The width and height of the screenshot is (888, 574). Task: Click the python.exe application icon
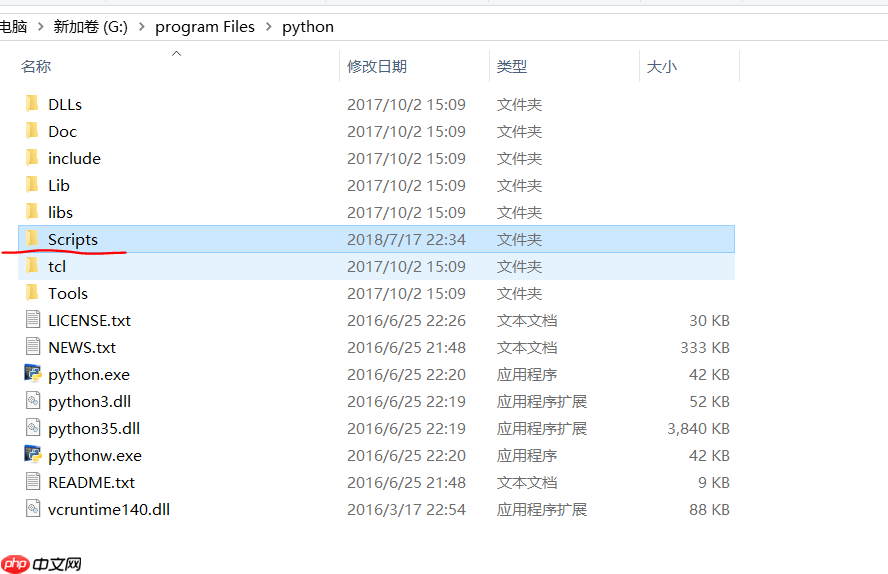[33, 374]
